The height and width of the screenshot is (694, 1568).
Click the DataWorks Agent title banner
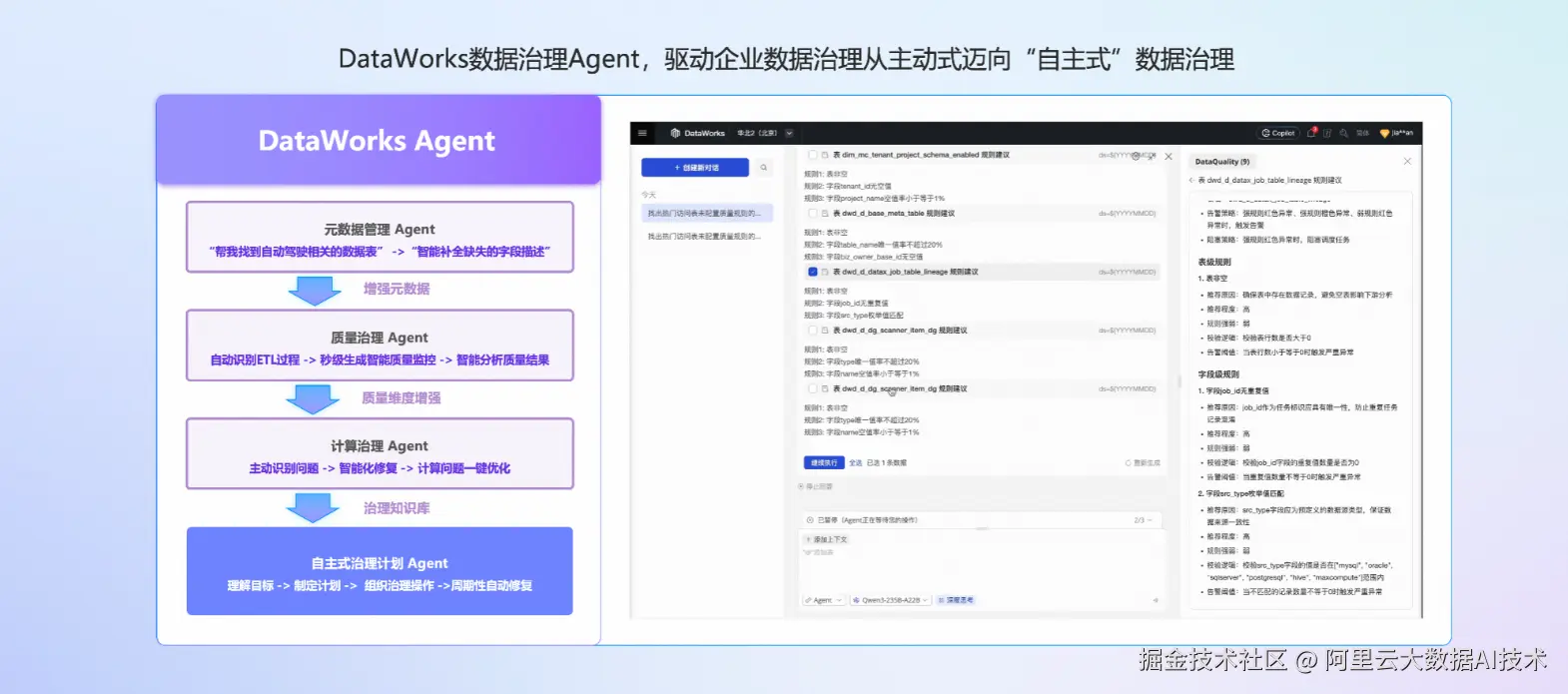[378, 141]
